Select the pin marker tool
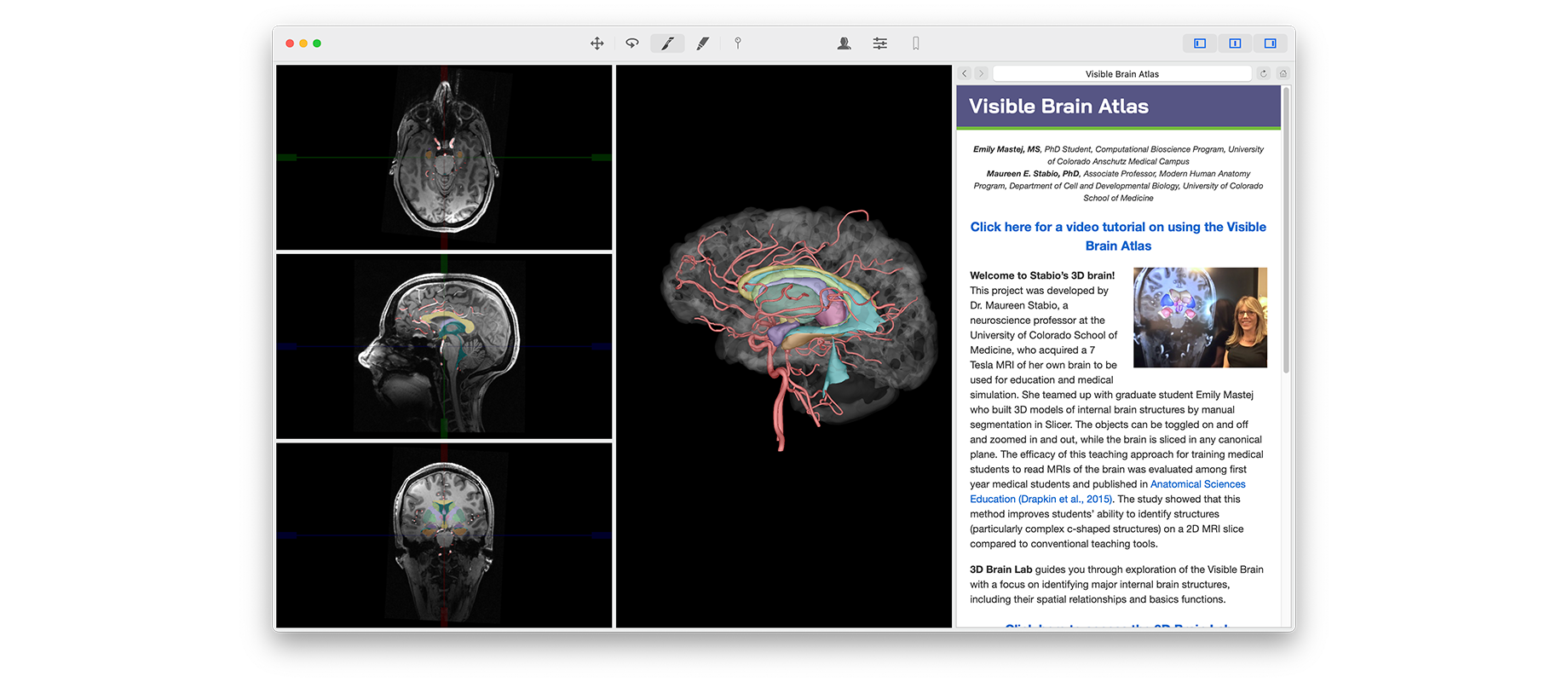1568x682 pixels. tap(738, 43)
